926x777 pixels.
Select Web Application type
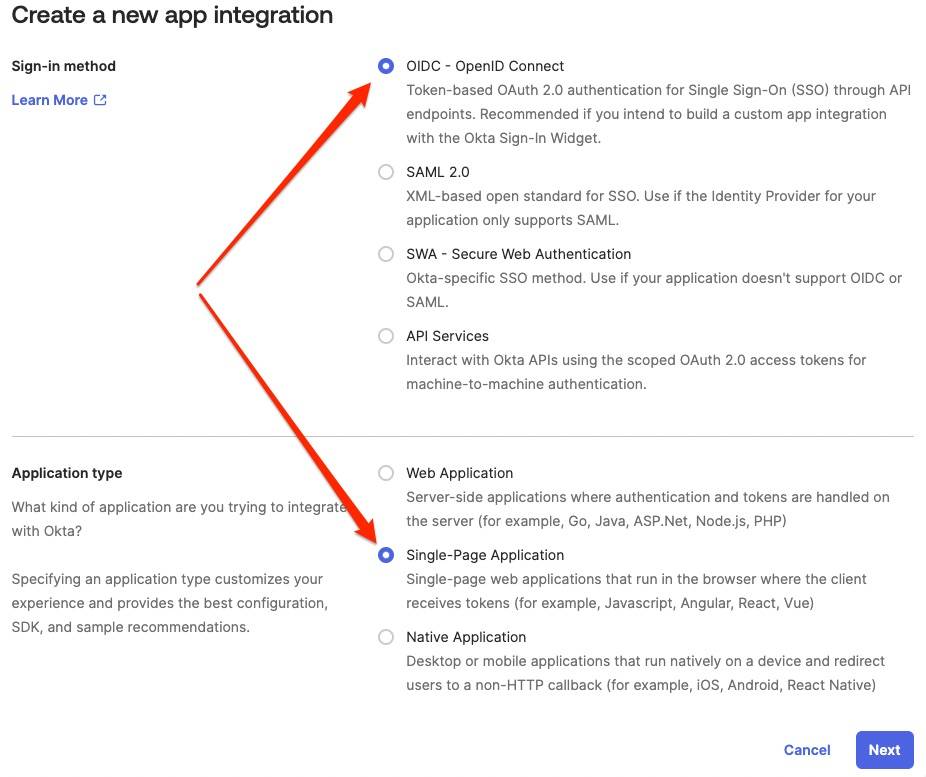pos(386,473)
